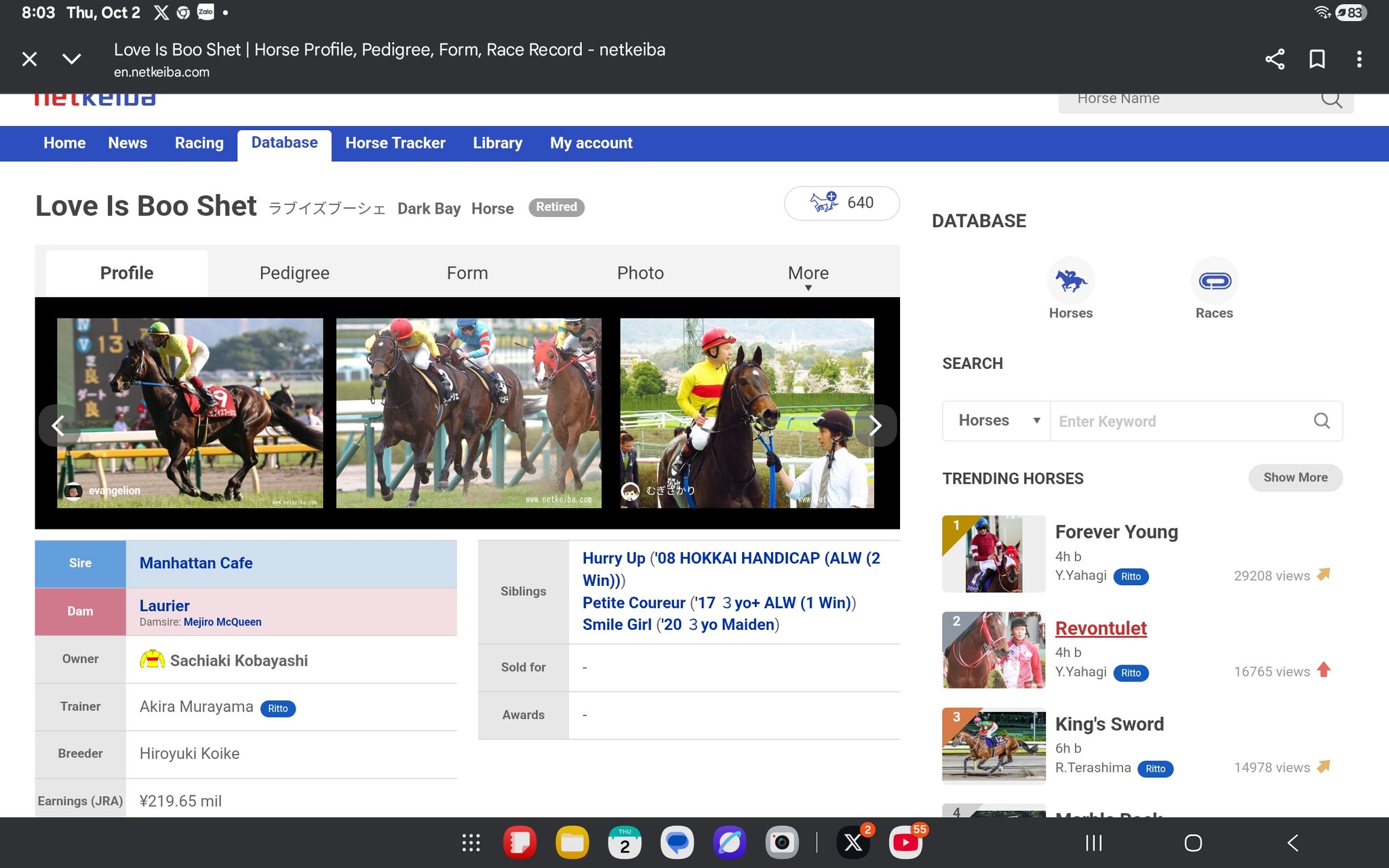Click the Show More trending button
1389x868 pixels.
point(1295,477)
